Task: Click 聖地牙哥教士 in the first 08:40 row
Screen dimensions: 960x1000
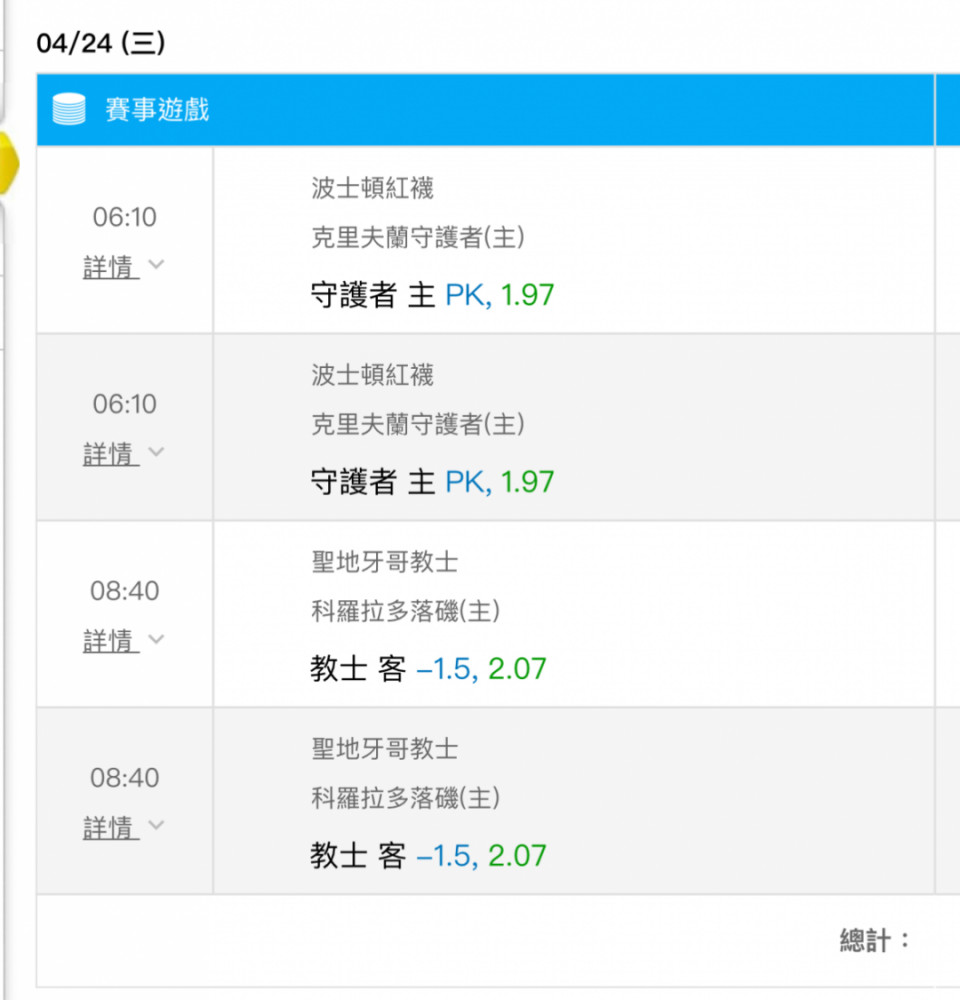Action: coord(384,562)
